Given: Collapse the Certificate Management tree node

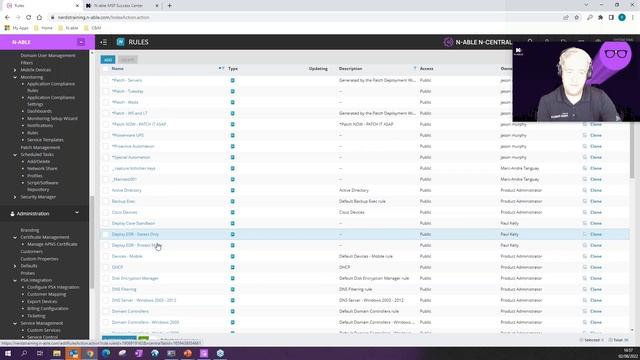Looking at the screenshot, I should click(x=15, y=237).
